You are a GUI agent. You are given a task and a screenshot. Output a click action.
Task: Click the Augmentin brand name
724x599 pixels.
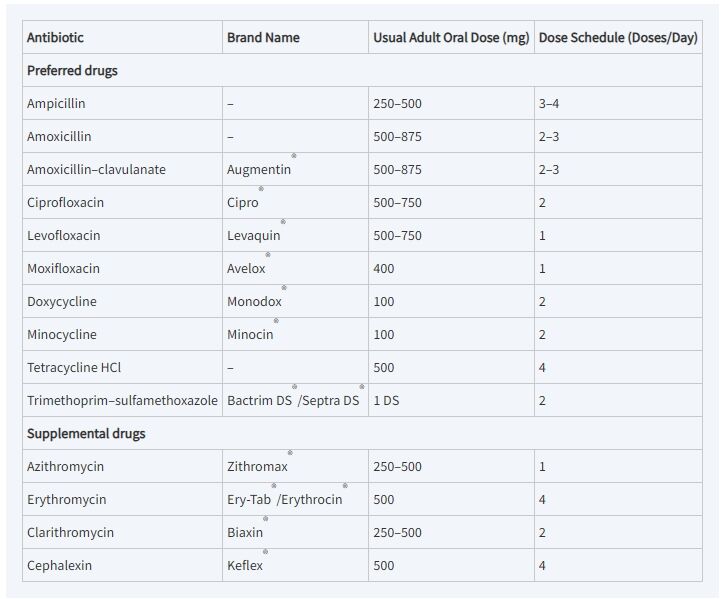pos(259,169)
